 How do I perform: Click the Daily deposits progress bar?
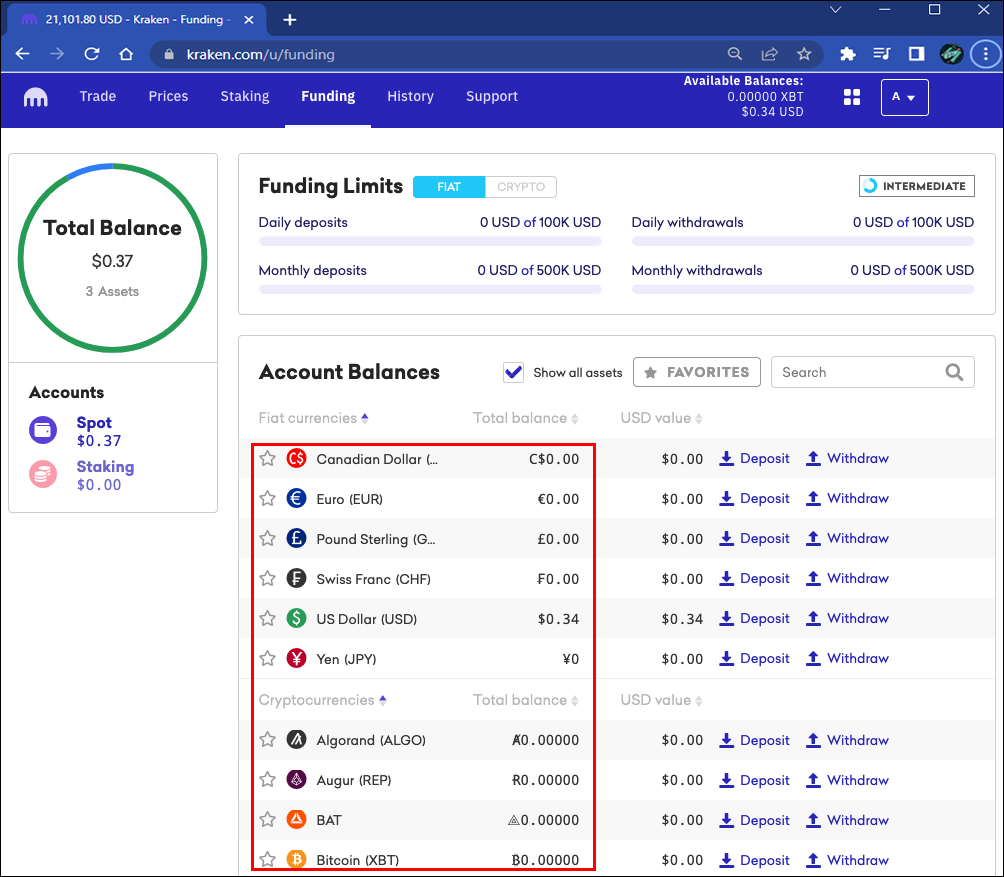[x=430, y=241]
